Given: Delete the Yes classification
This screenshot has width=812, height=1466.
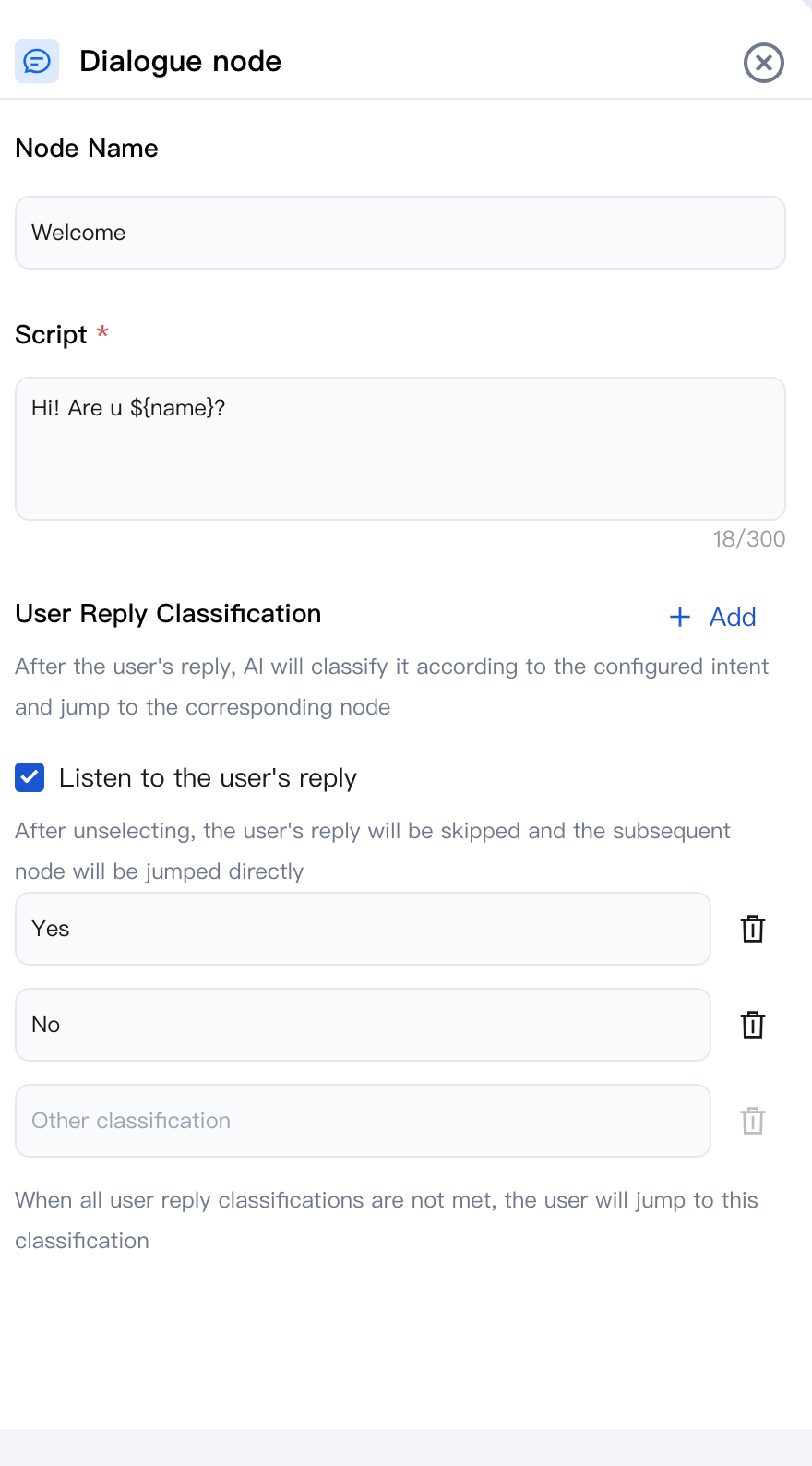Looking at the screenshot, I should (753, 929).
